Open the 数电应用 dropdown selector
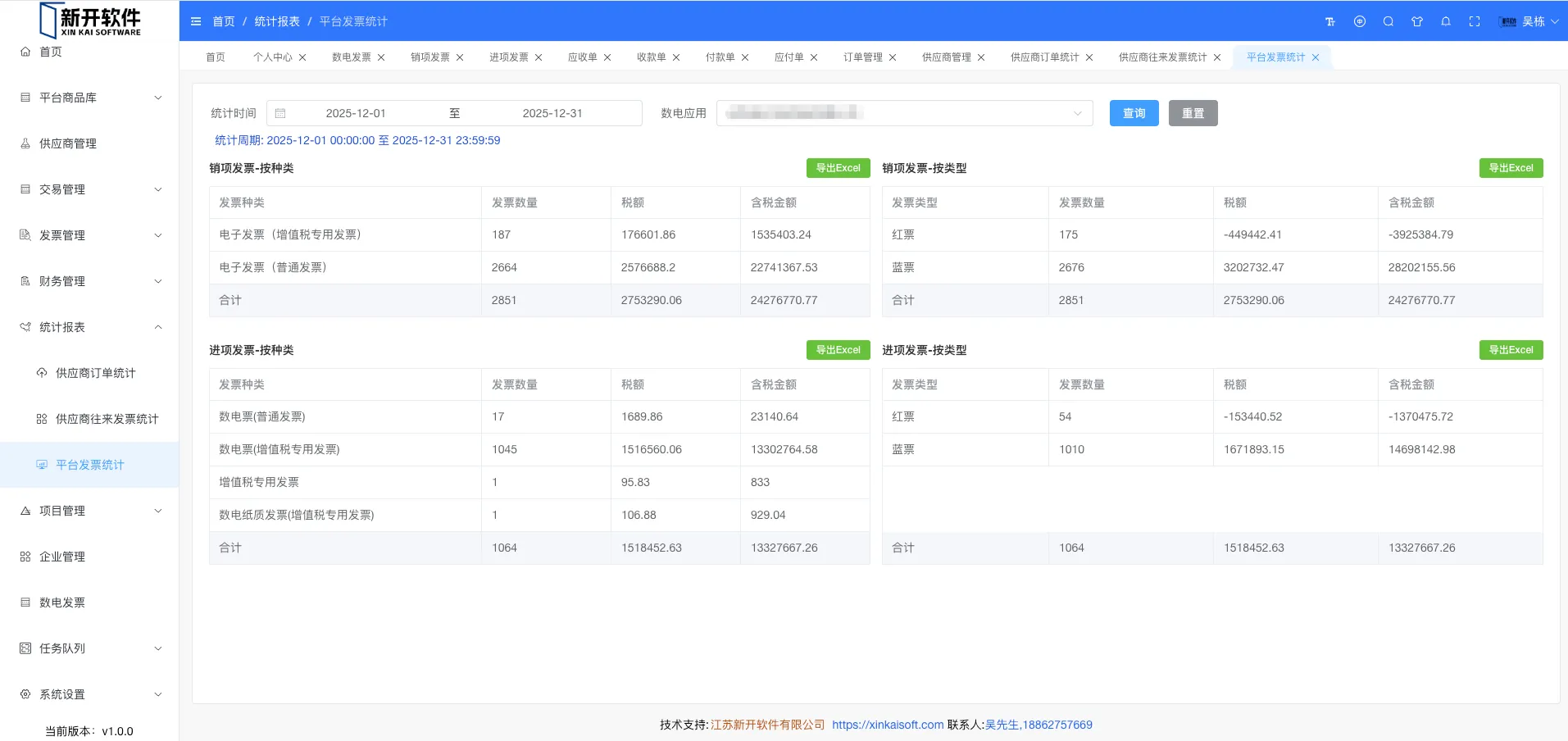Image resolution: width=1568 pixels, height=741 pixels. click(x=904, y=113)
